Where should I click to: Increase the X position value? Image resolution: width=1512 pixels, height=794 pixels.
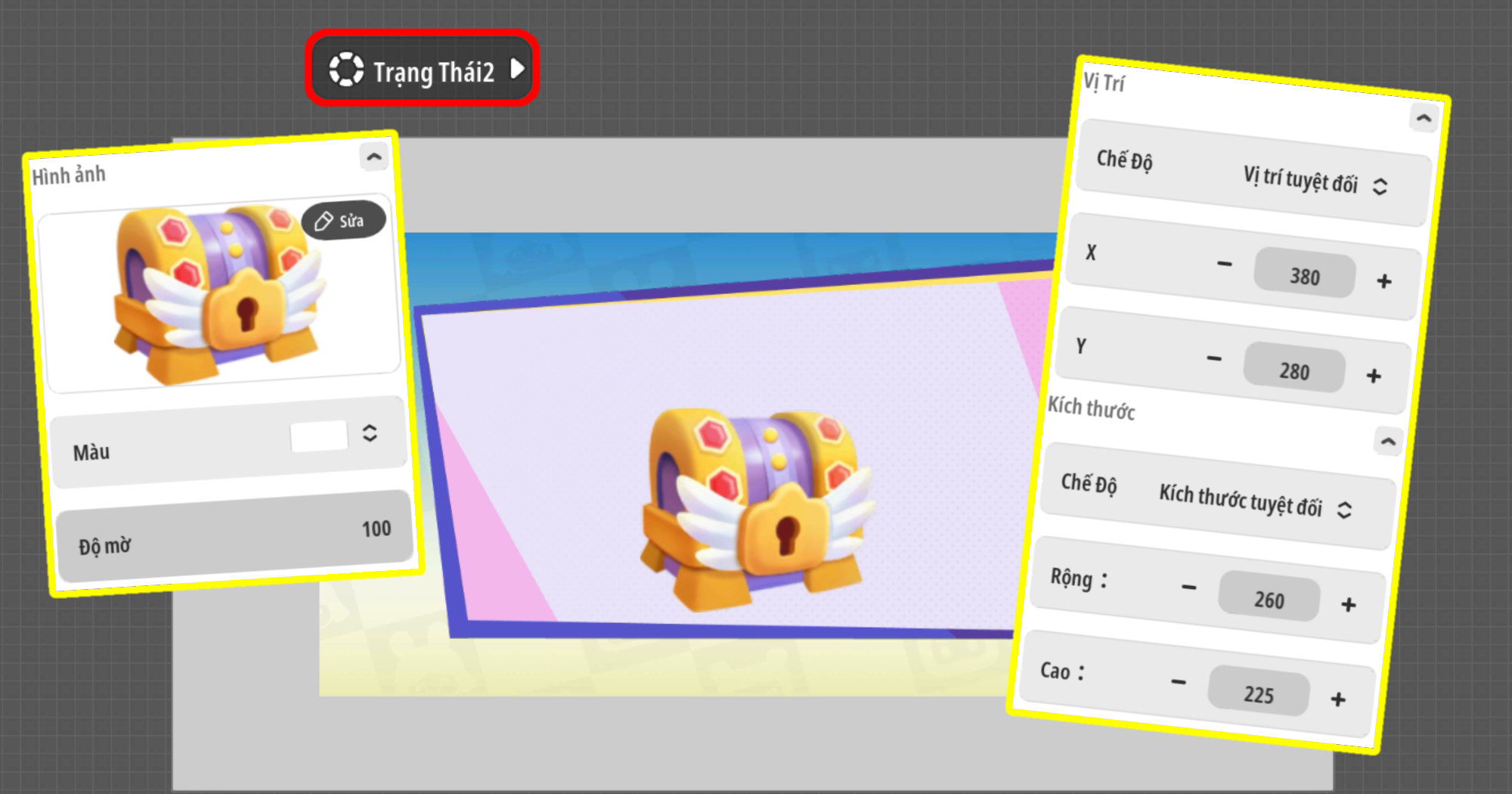coord(1384,281)
